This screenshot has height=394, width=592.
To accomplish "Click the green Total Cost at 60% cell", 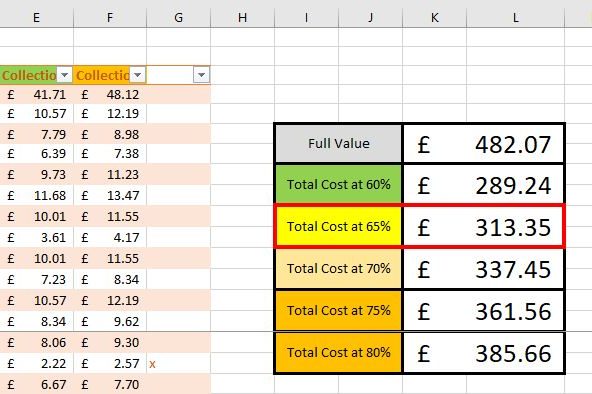I will [339, 185].
